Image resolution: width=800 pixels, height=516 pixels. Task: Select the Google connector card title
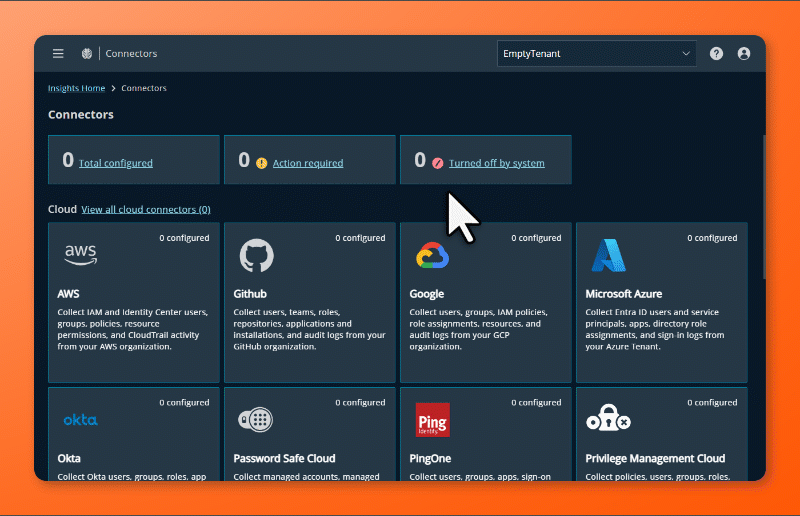pyautogui.click(x=427, y=294)
